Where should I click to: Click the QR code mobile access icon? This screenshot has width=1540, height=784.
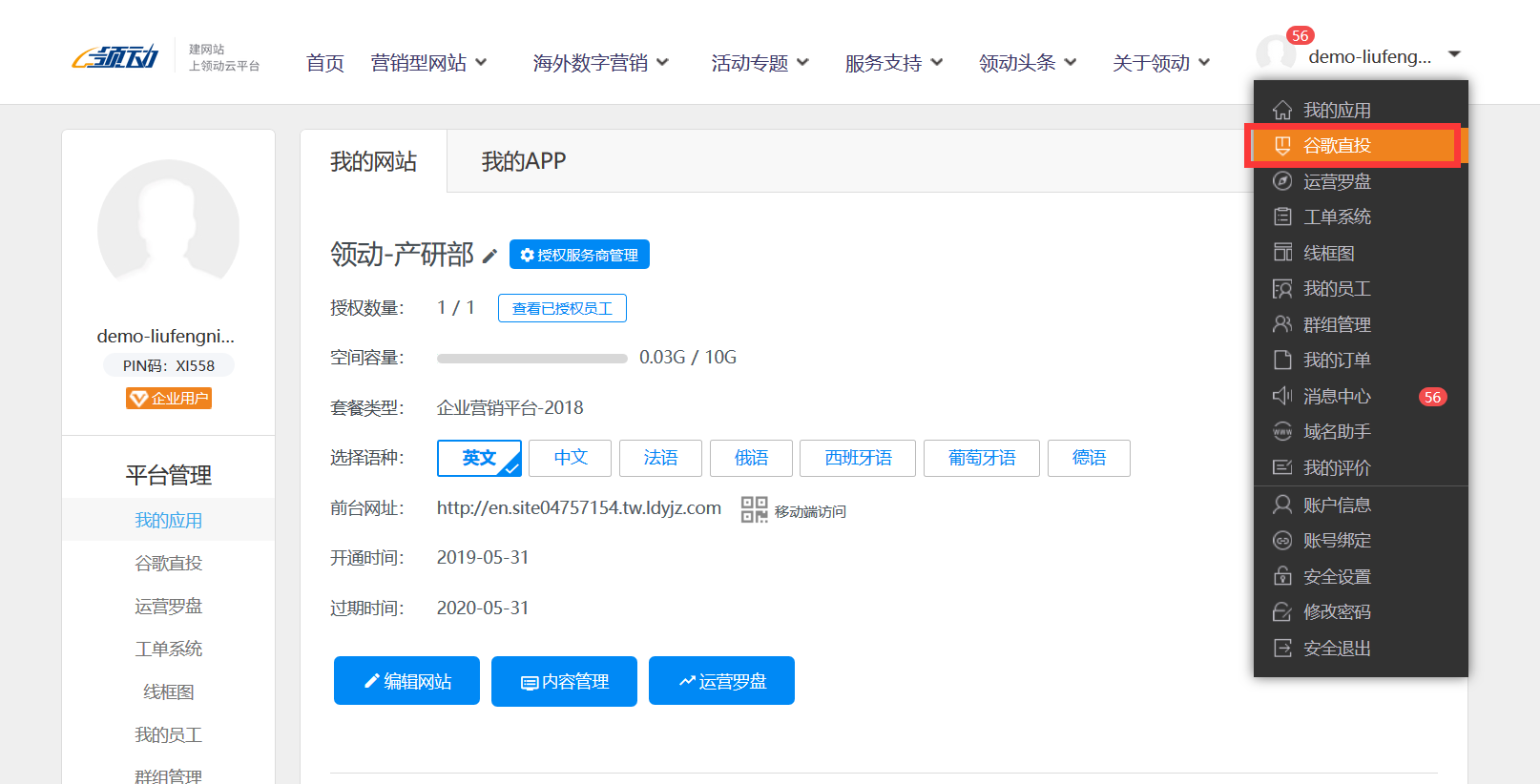(754, 509)
